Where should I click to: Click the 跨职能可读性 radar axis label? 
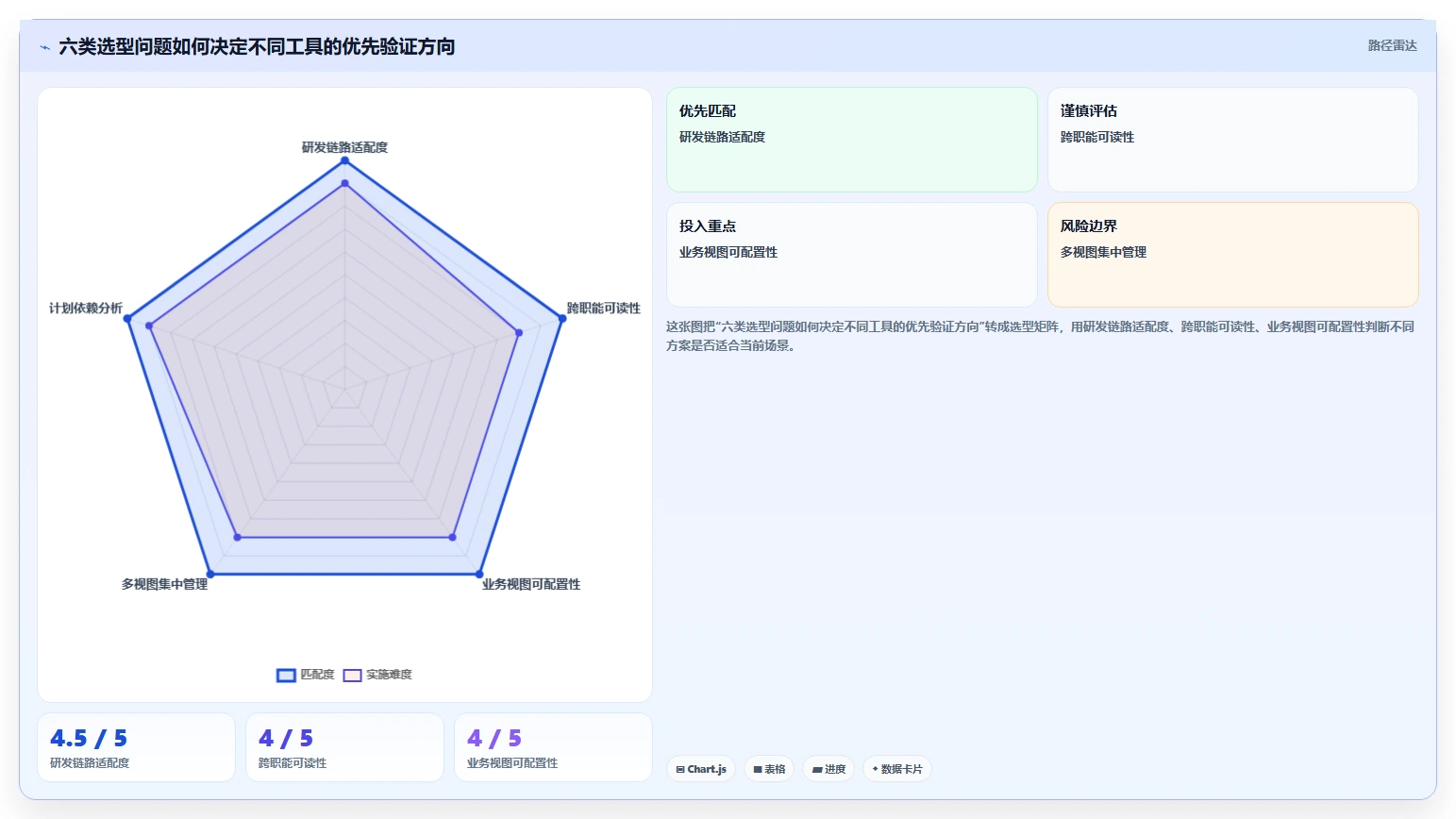pyautogui.click(x=603, y=309)
